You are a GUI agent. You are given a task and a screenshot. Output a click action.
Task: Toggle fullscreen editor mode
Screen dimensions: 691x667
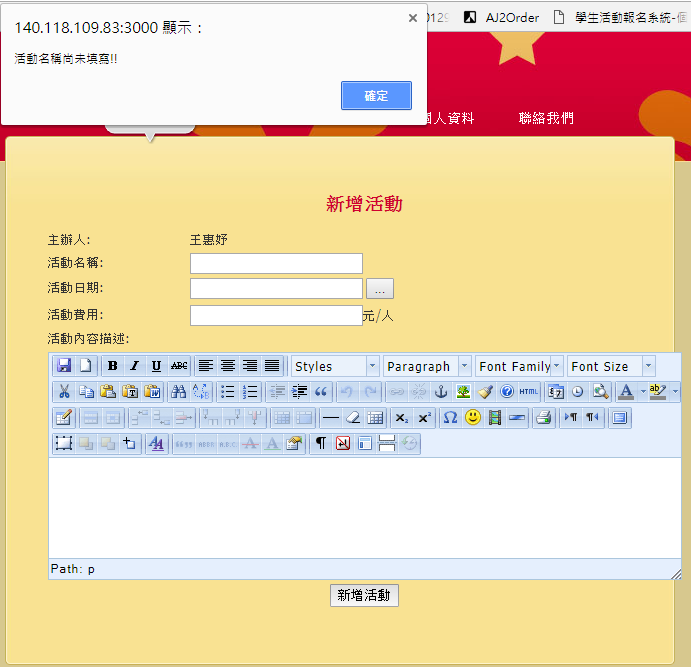(620, 418)
